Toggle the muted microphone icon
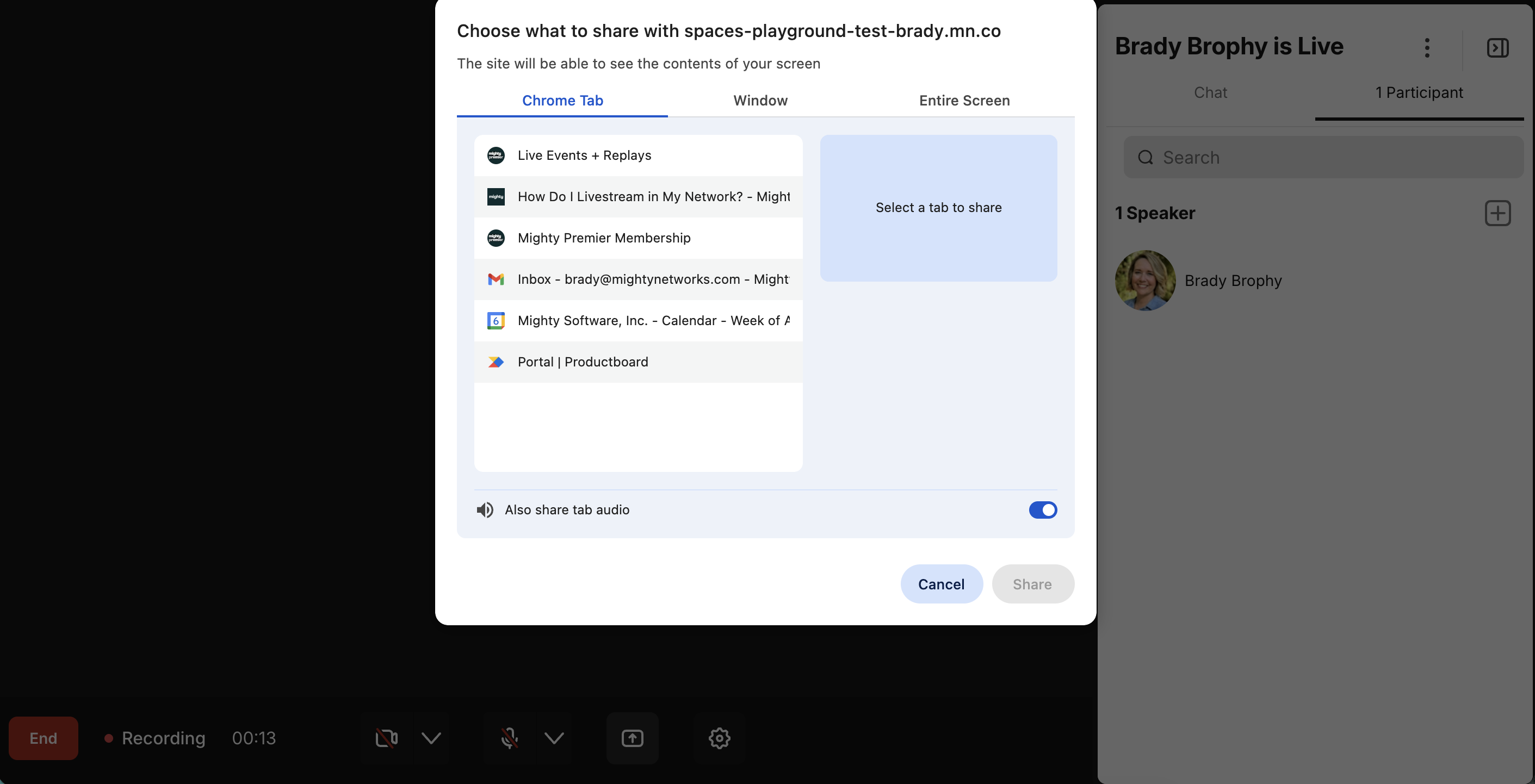The image size is (1535, 784). coord(509,738)
